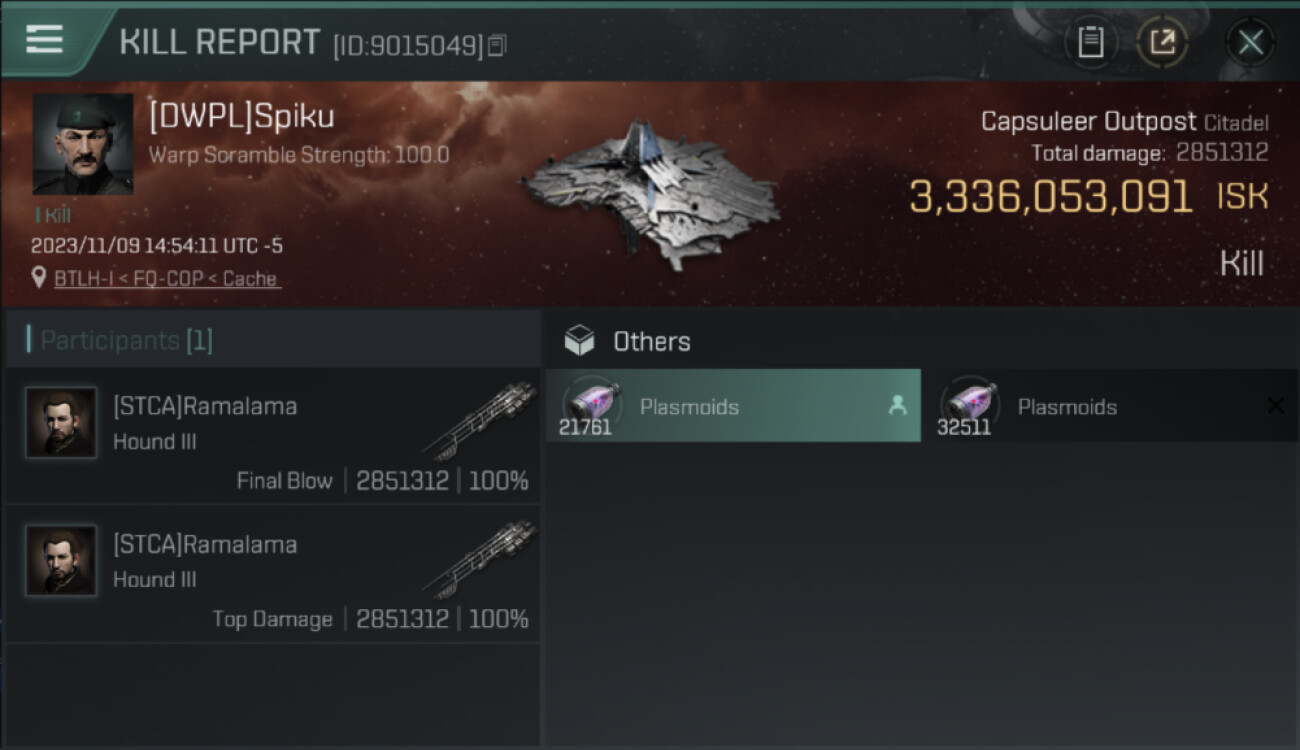Click the person icon on the dropped Plasmoids item

(897, 405)
